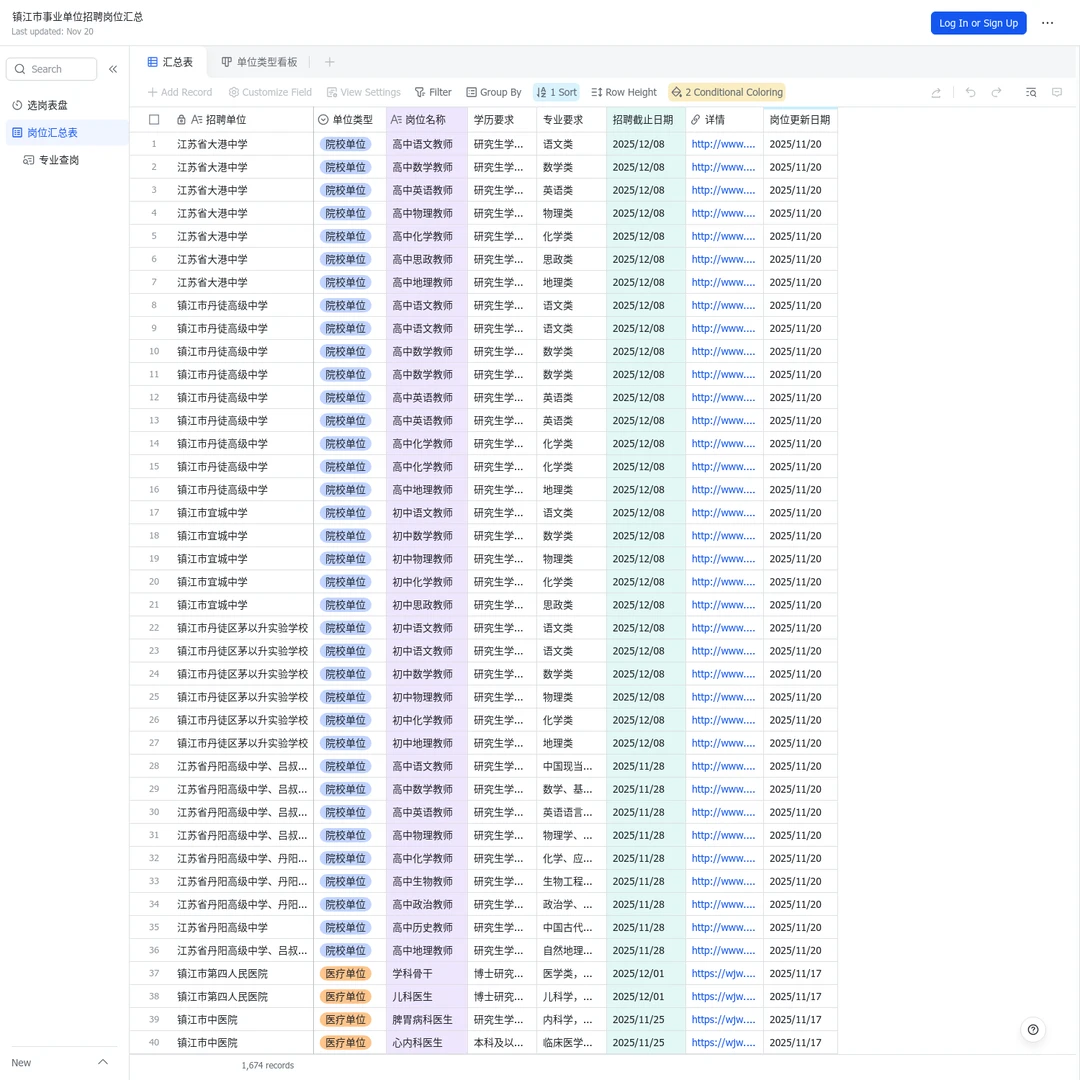Open View Settings
The height and width of the screenshot is (1080, 1080).
(x=364, y=92)
